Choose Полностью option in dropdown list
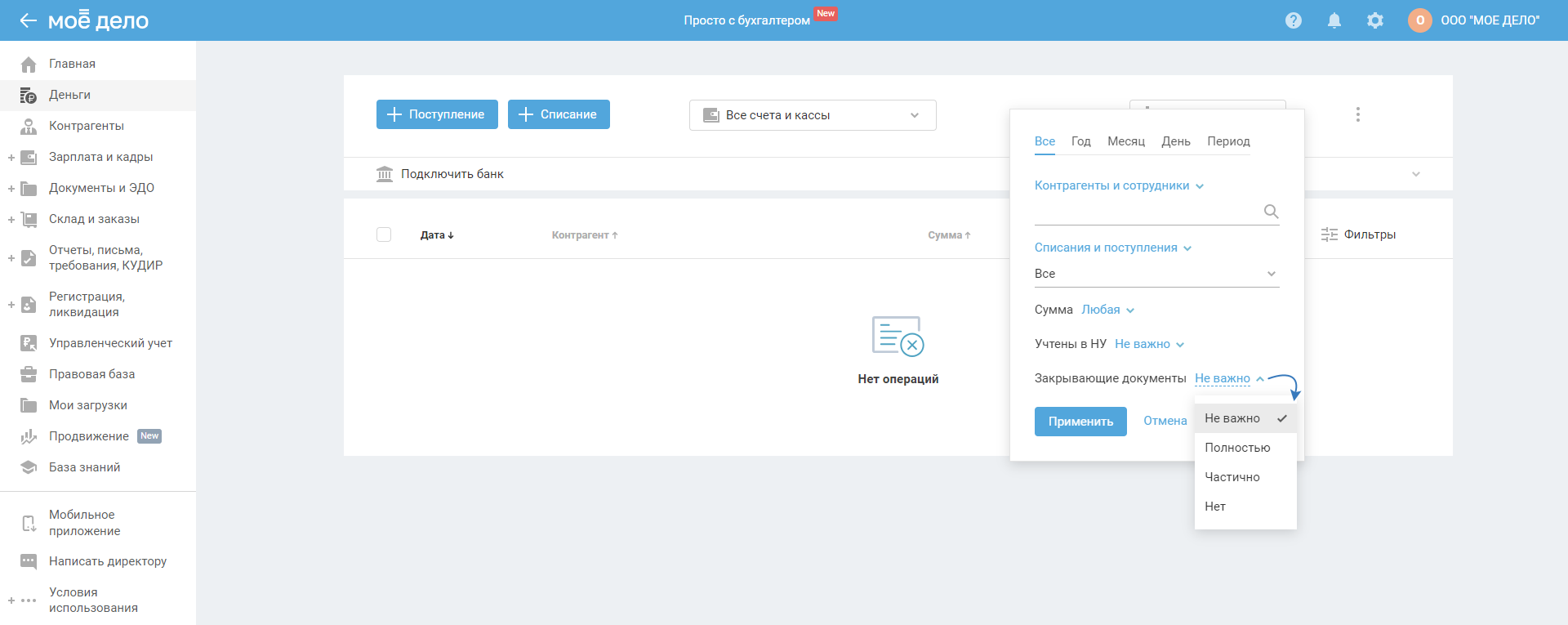 coord(1245,448)
